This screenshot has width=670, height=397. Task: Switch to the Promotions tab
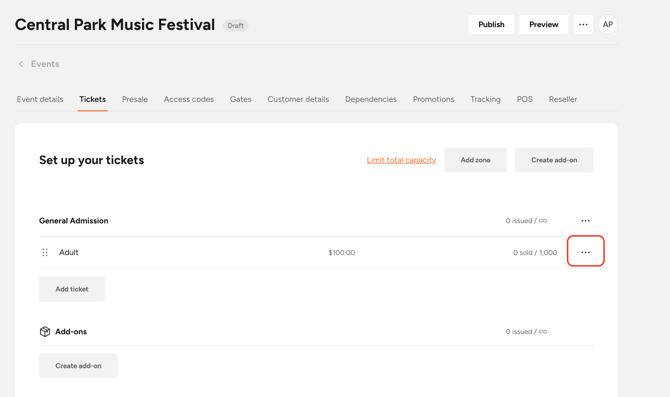point(433,99)
